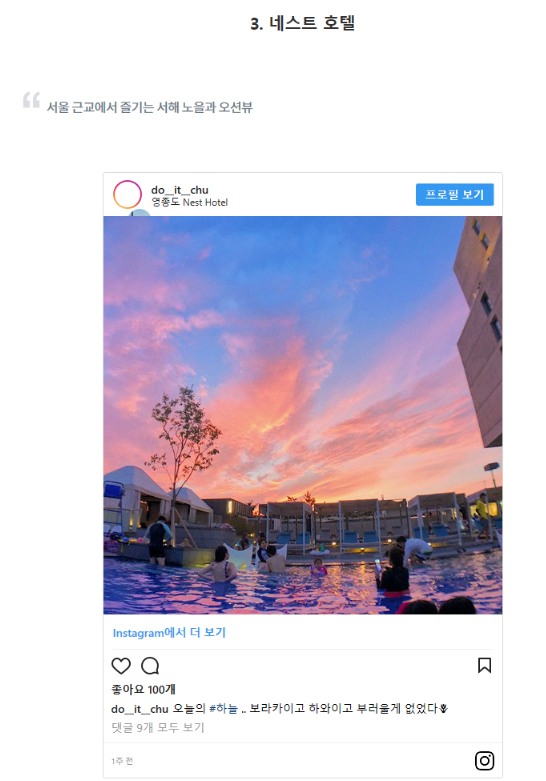The image size is (546, 781).
Task: Follow the #하늘 hashtag link
Action: click(x=223, y=708)
